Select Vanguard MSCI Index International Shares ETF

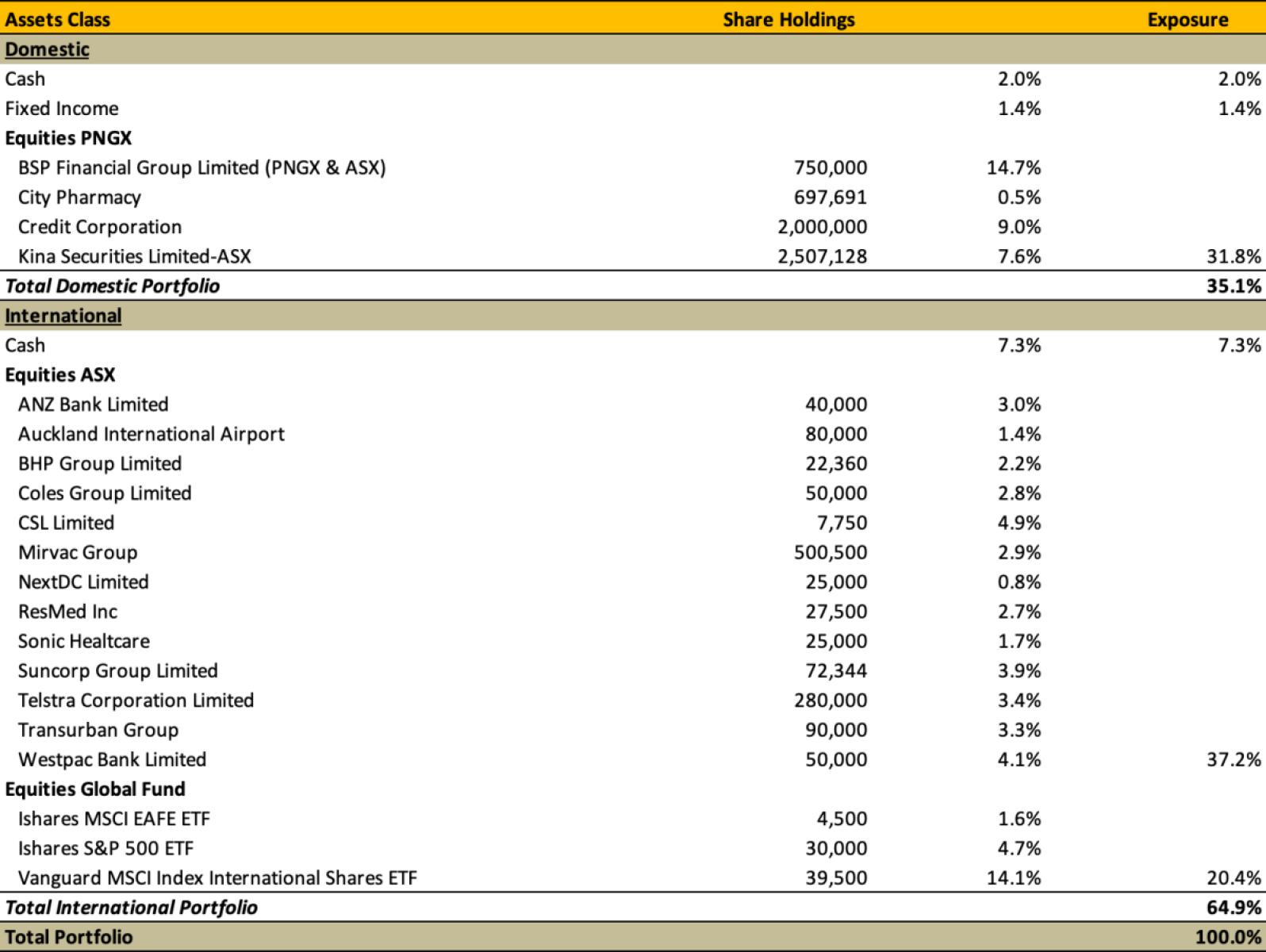point(217,878)
